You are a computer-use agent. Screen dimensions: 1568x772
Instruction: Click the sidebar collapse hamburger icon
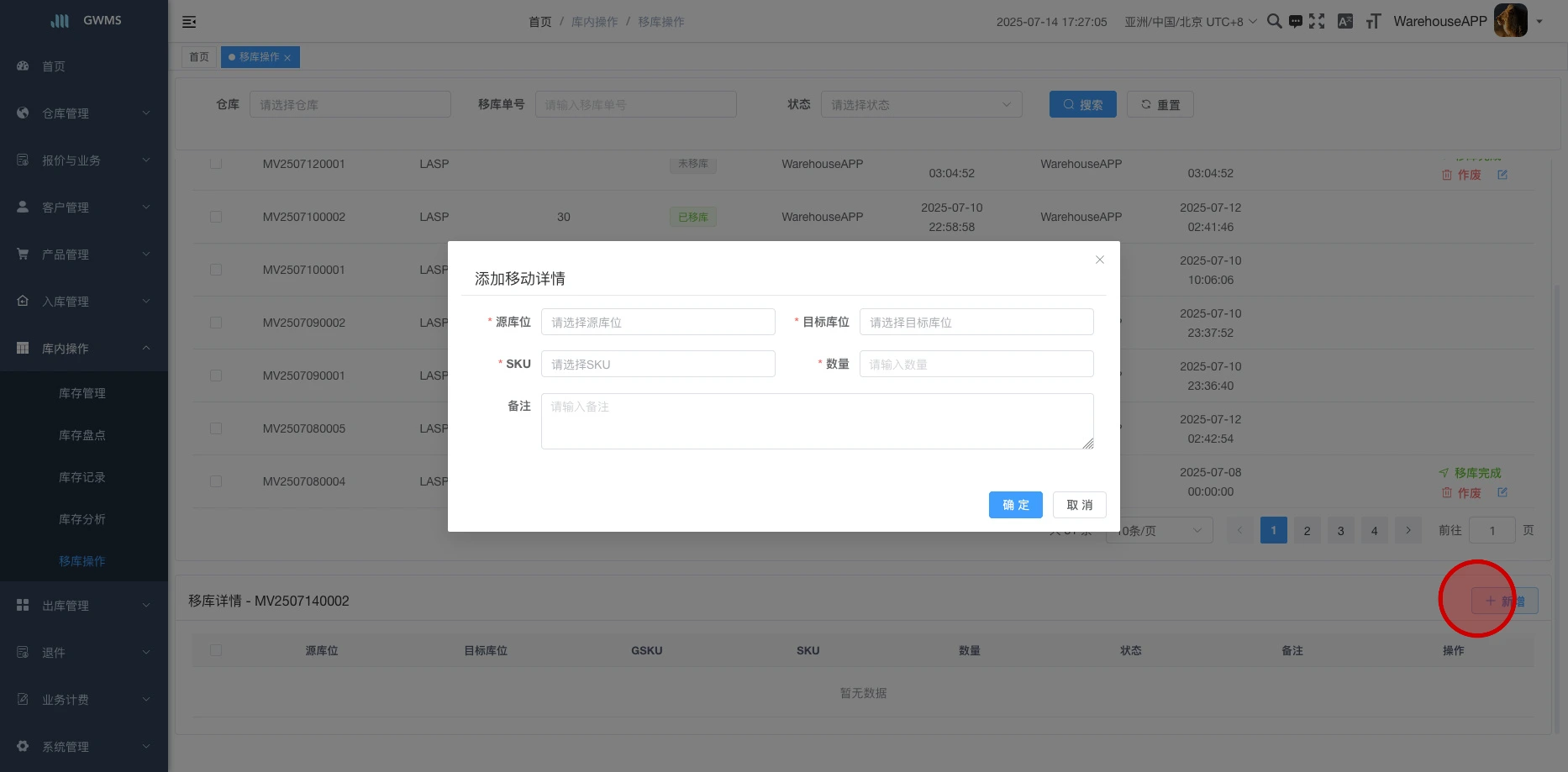point(189,22)
